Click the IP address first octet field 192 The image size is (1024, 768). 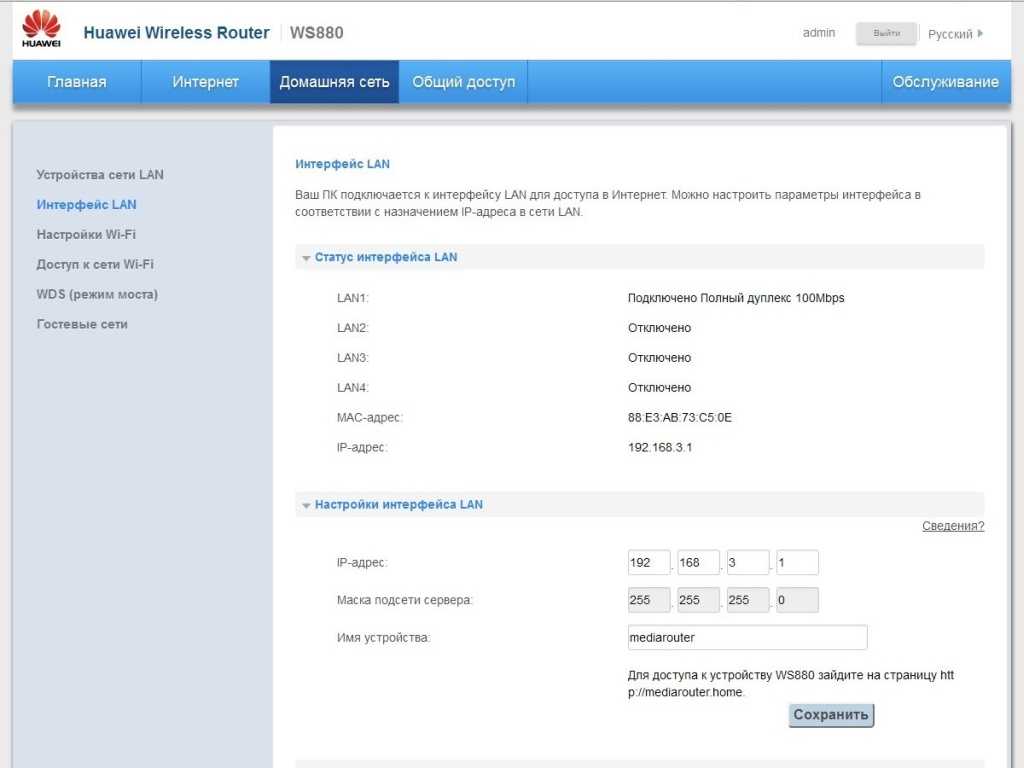[649, 562]
